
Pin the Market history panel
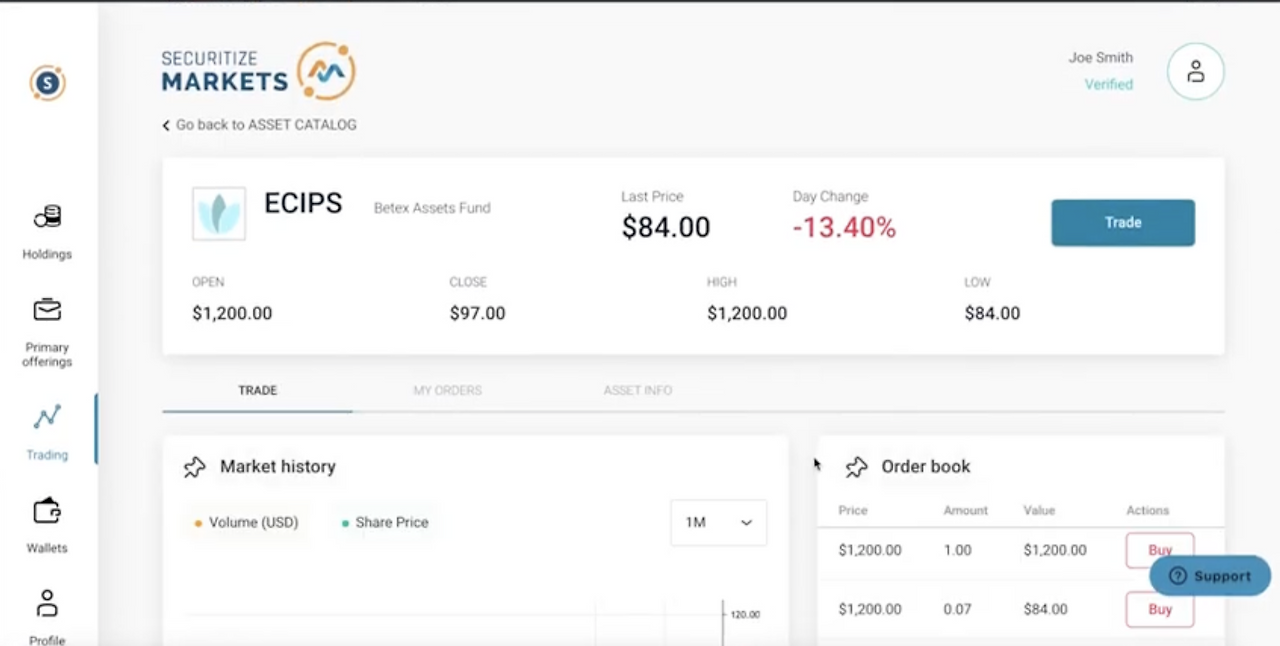[195, 467]
